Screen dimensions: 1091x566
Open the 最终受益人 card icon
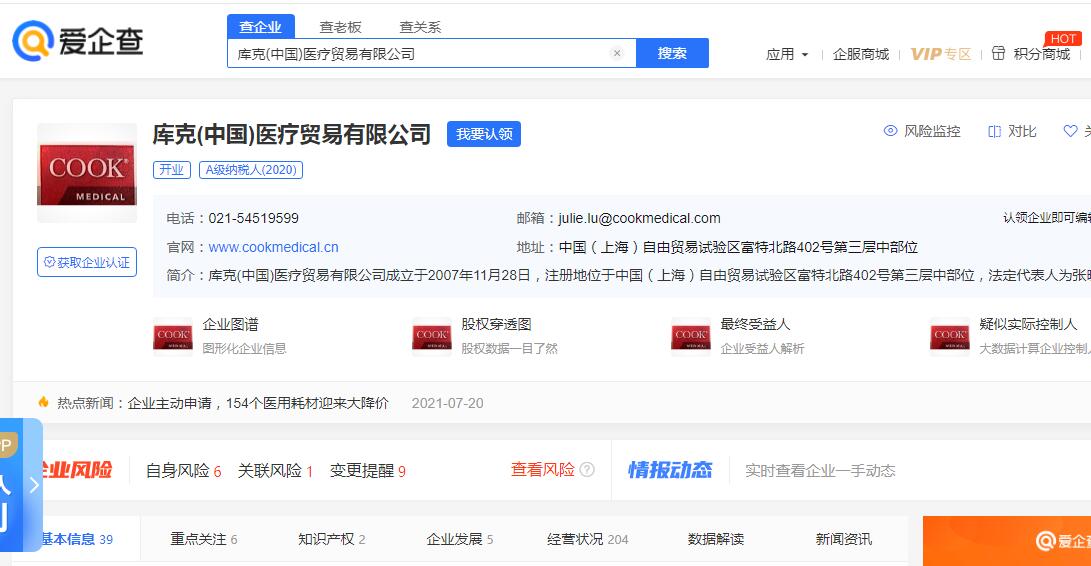point(690,336)
